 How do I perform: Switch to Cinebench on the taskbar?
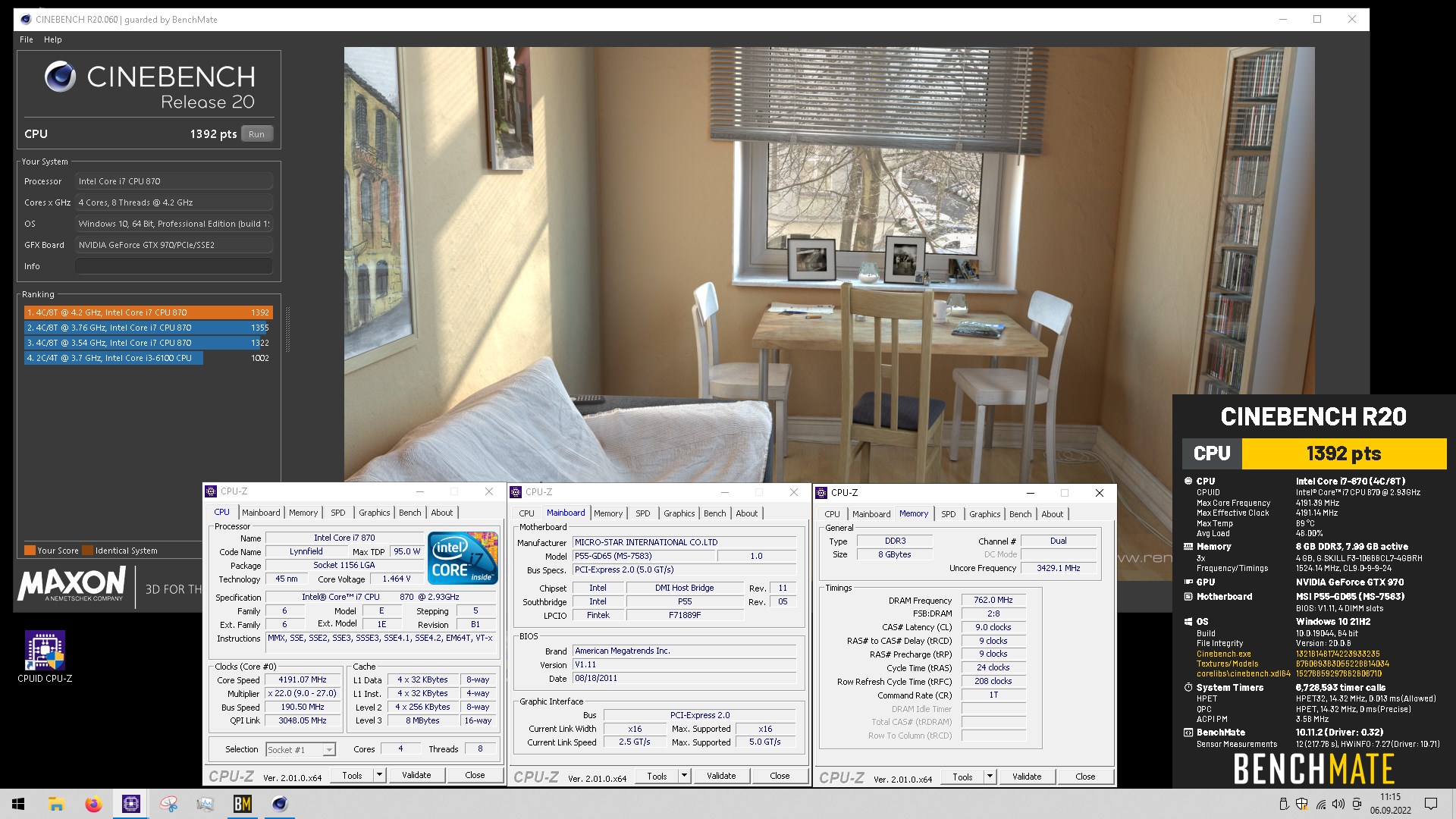pyautogui.click(x=280, y=804)
